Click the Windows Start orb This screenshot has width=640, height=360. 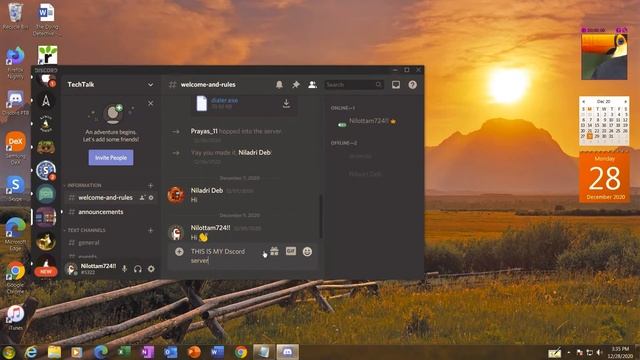pyautogui.click(x=9, y=352)
